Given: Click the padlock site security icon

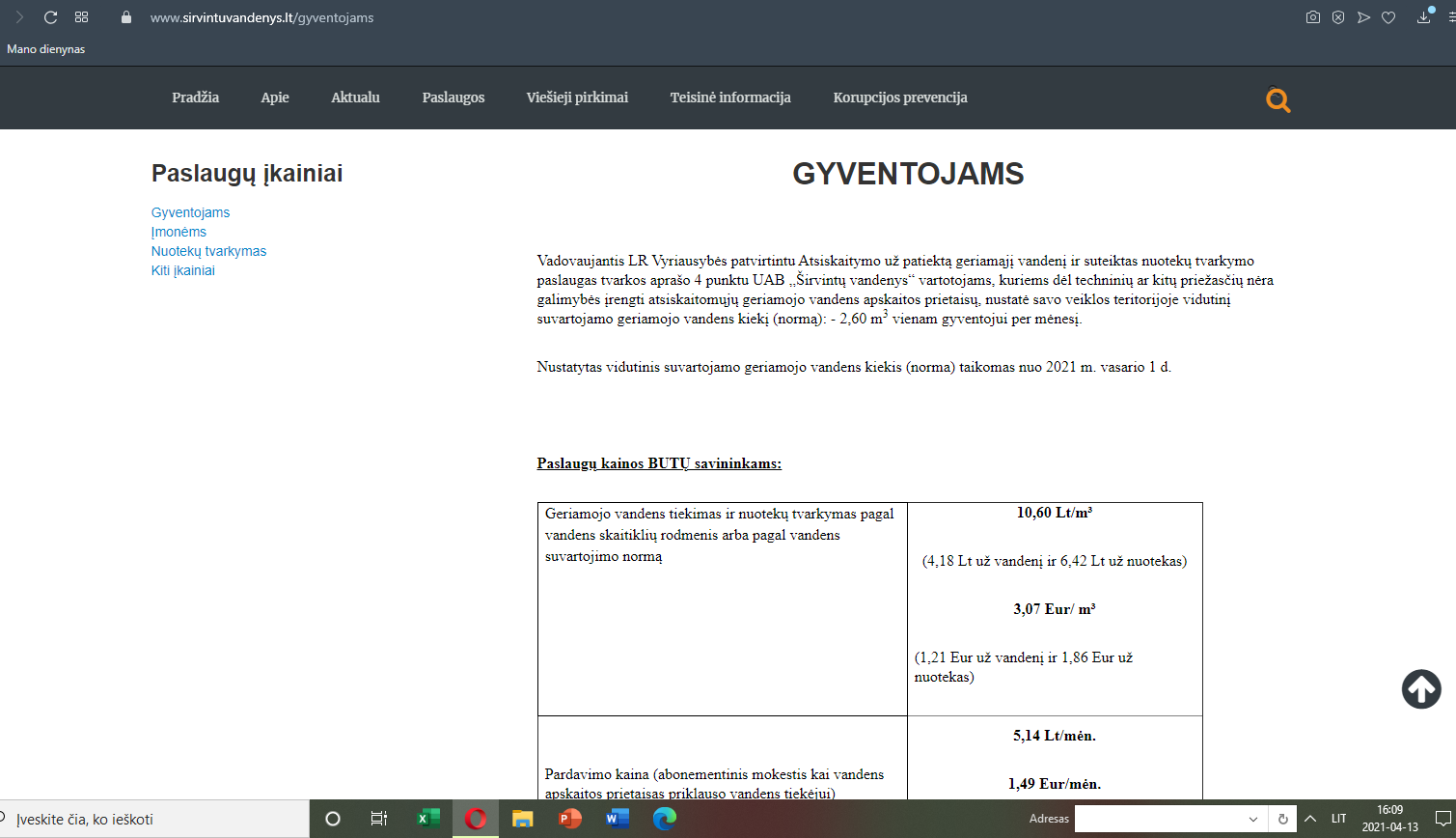Looking at the screenshot, I should point(125,17).
